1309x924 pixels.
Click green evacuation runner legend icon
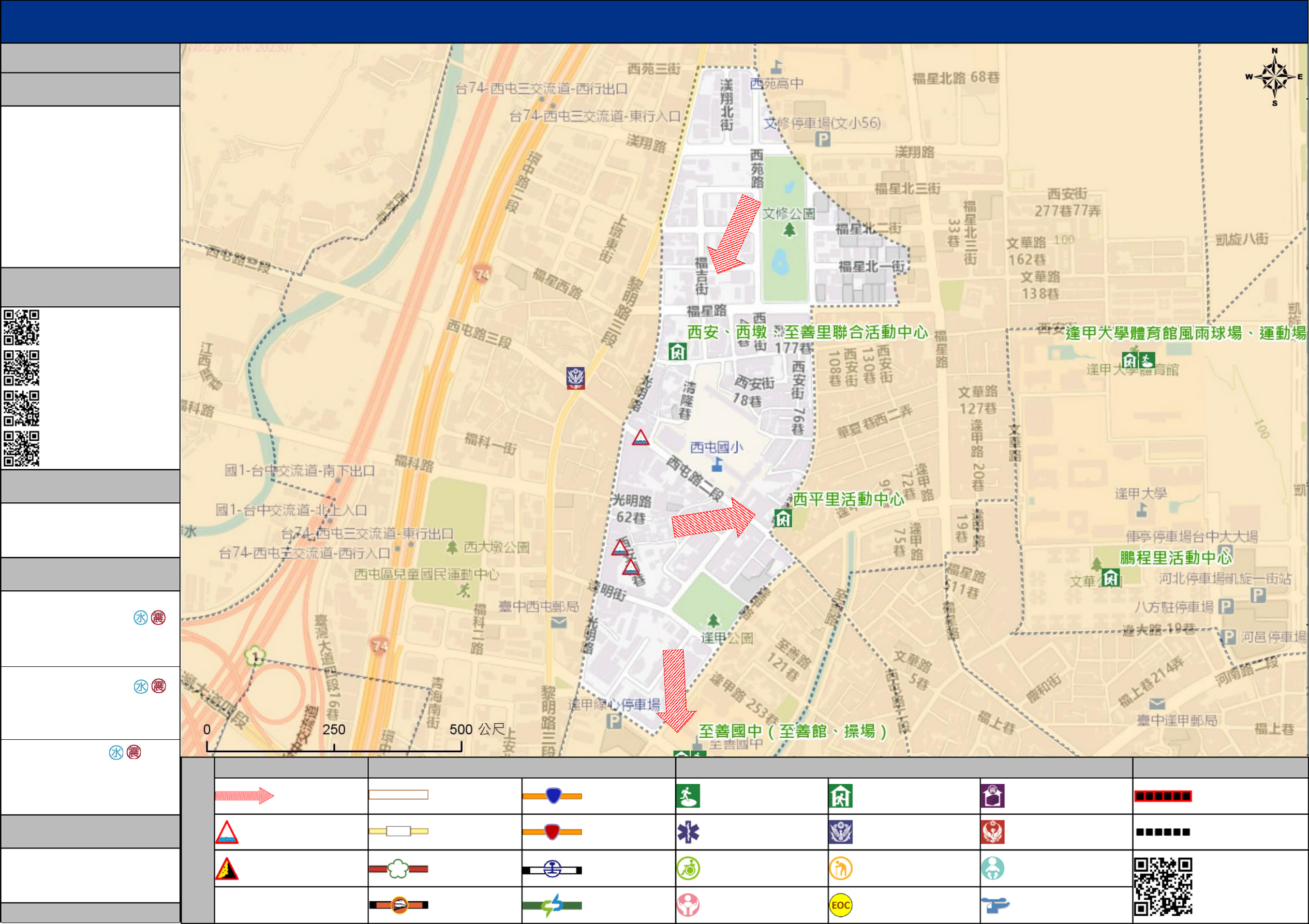[688, 796]
